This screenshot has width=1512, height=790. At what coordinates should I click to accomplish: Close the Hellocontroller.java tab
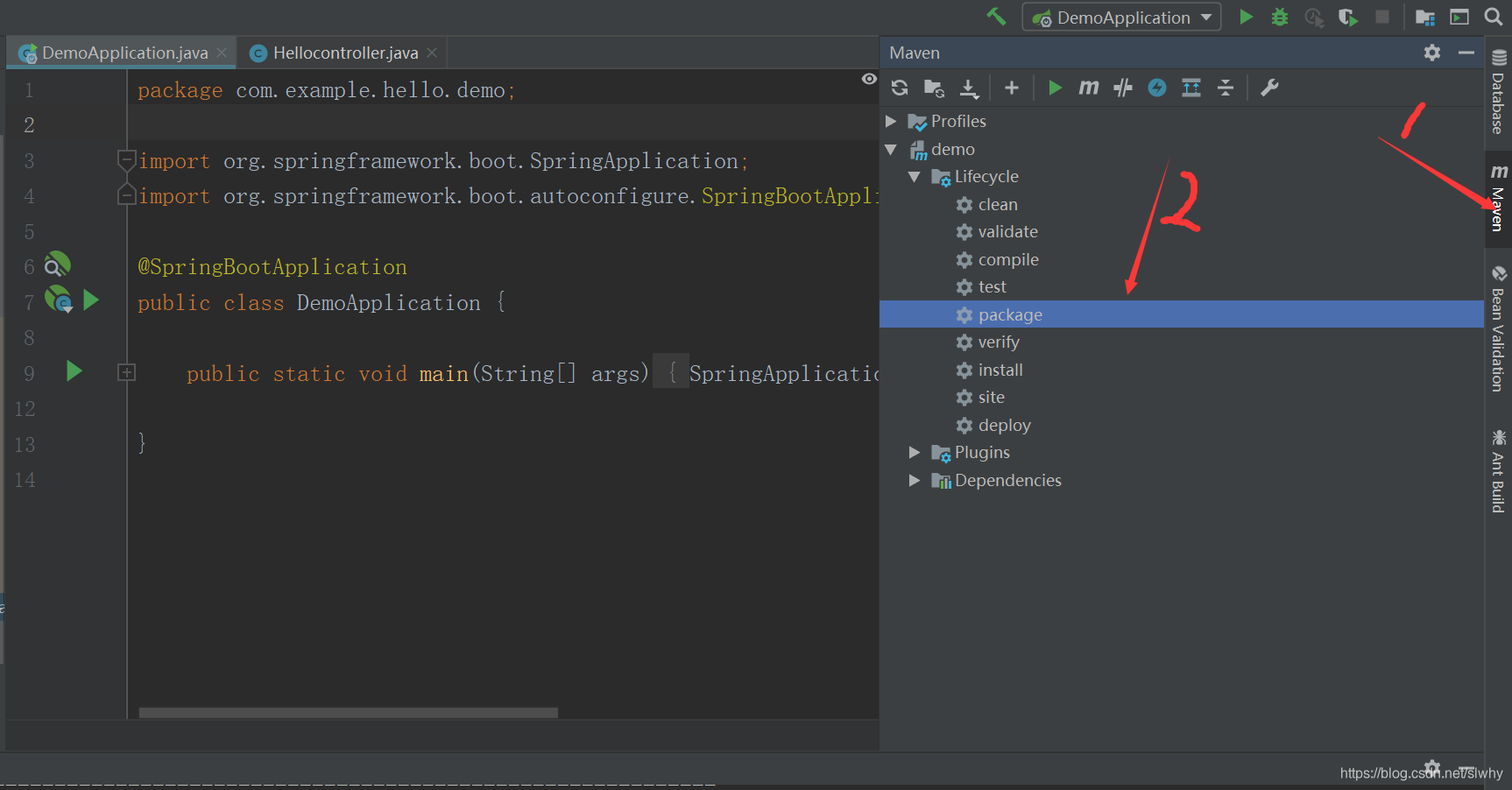(432, 53)
